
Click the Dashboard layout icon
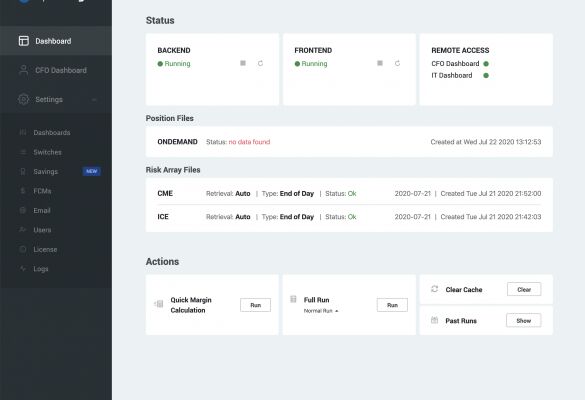(x=24, y=41)
